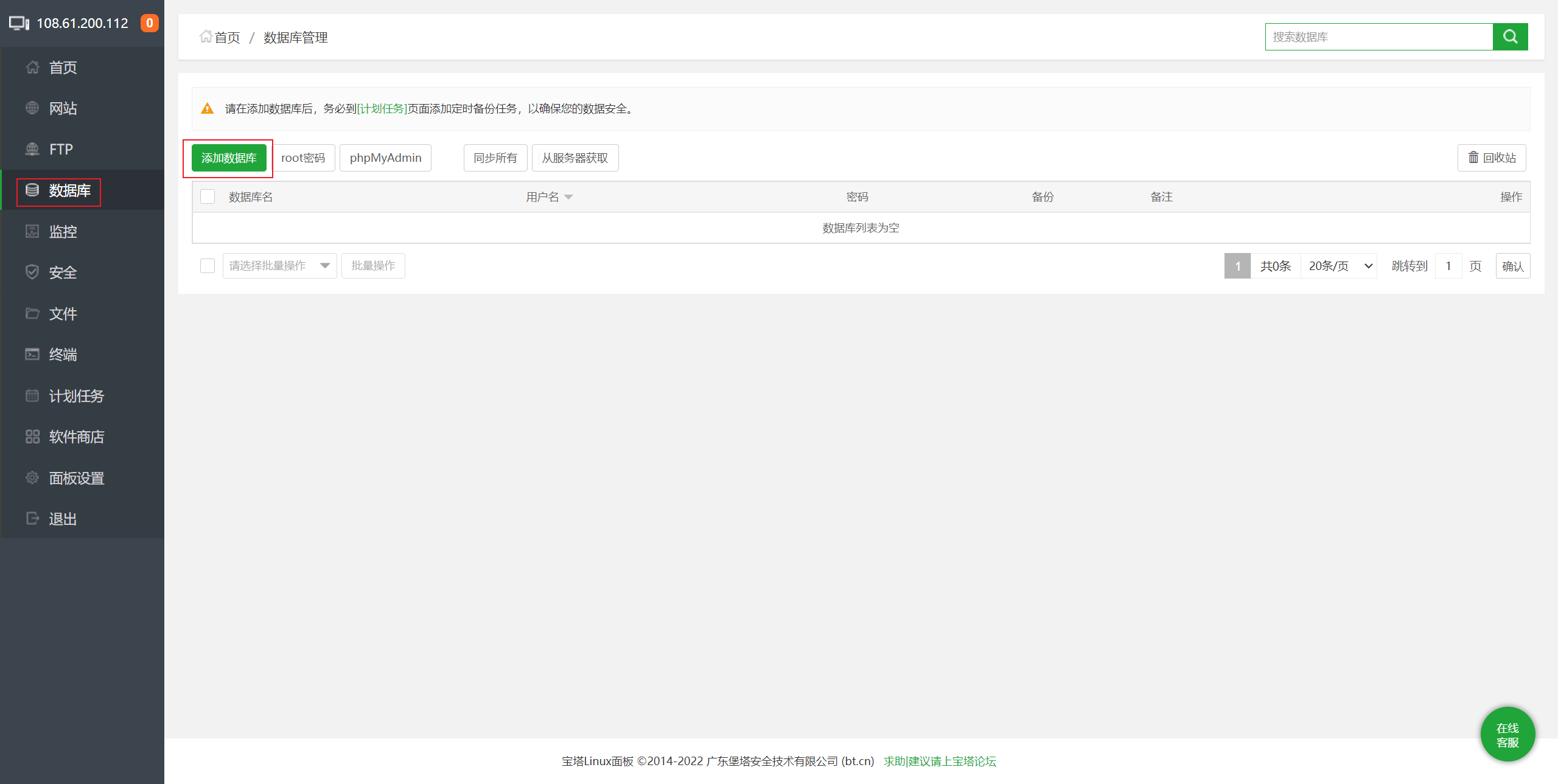Open the [计划任务] link in warning

click(x=382, y=108)
